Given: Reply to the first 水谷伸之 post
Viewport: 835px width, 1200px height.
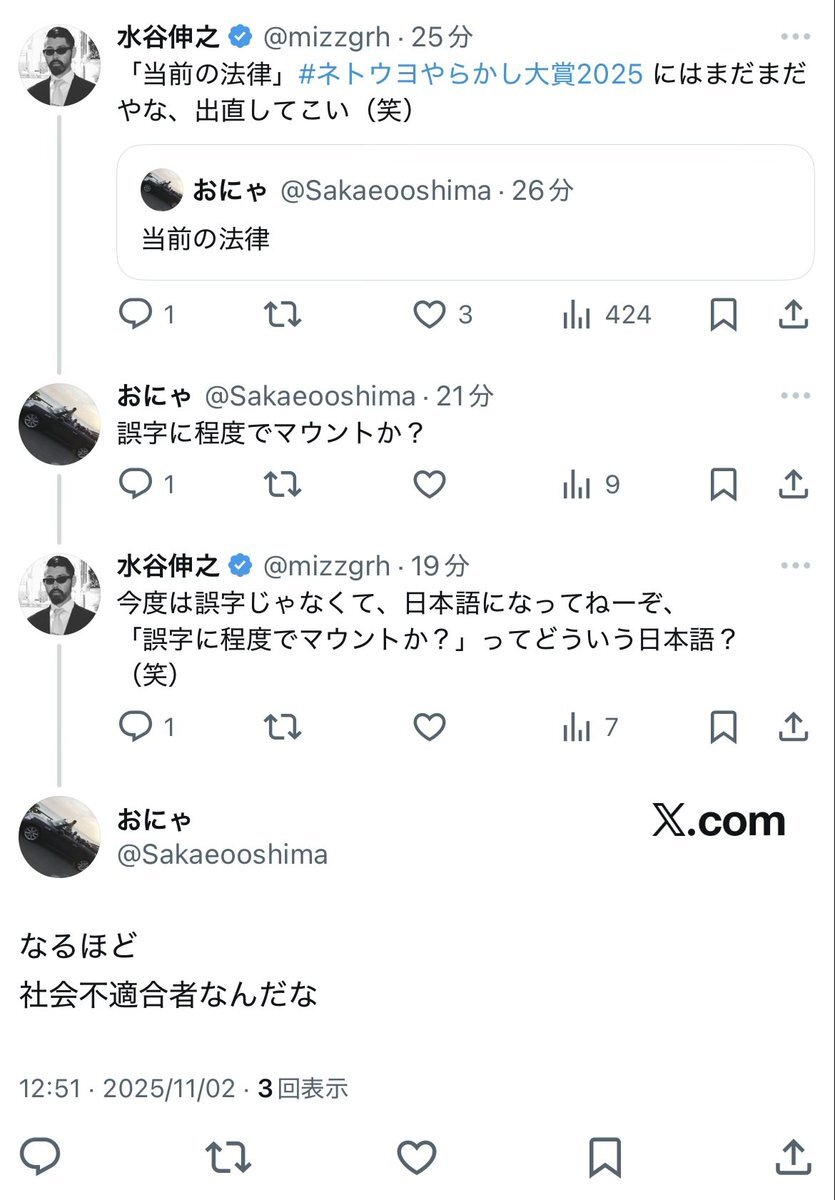Looking at the screenshot, I should point(134,315).
